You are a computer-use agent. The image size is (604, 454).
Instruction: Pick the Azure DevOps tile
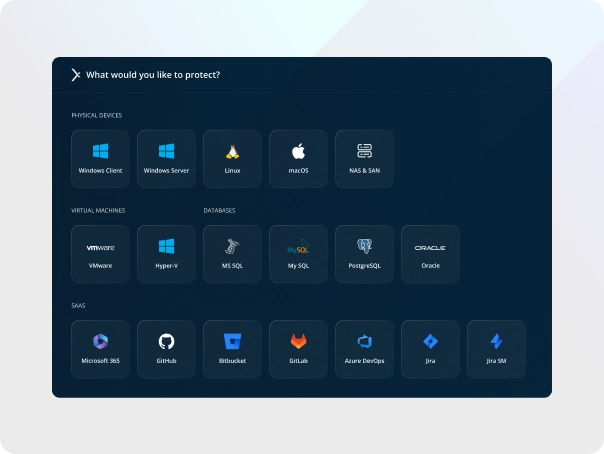click(364, 349)
